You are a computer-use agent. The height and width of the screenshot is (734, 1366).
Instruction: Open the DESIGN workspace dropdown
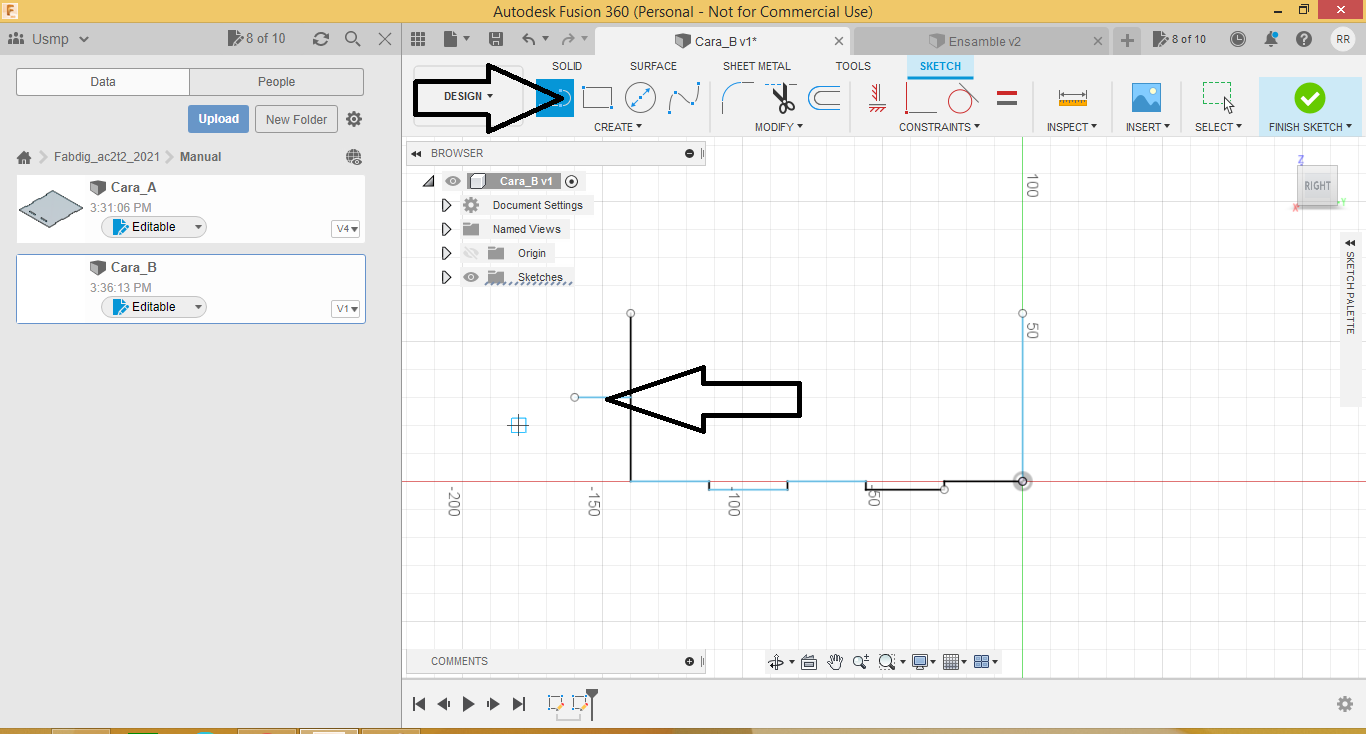coord(468,96)
